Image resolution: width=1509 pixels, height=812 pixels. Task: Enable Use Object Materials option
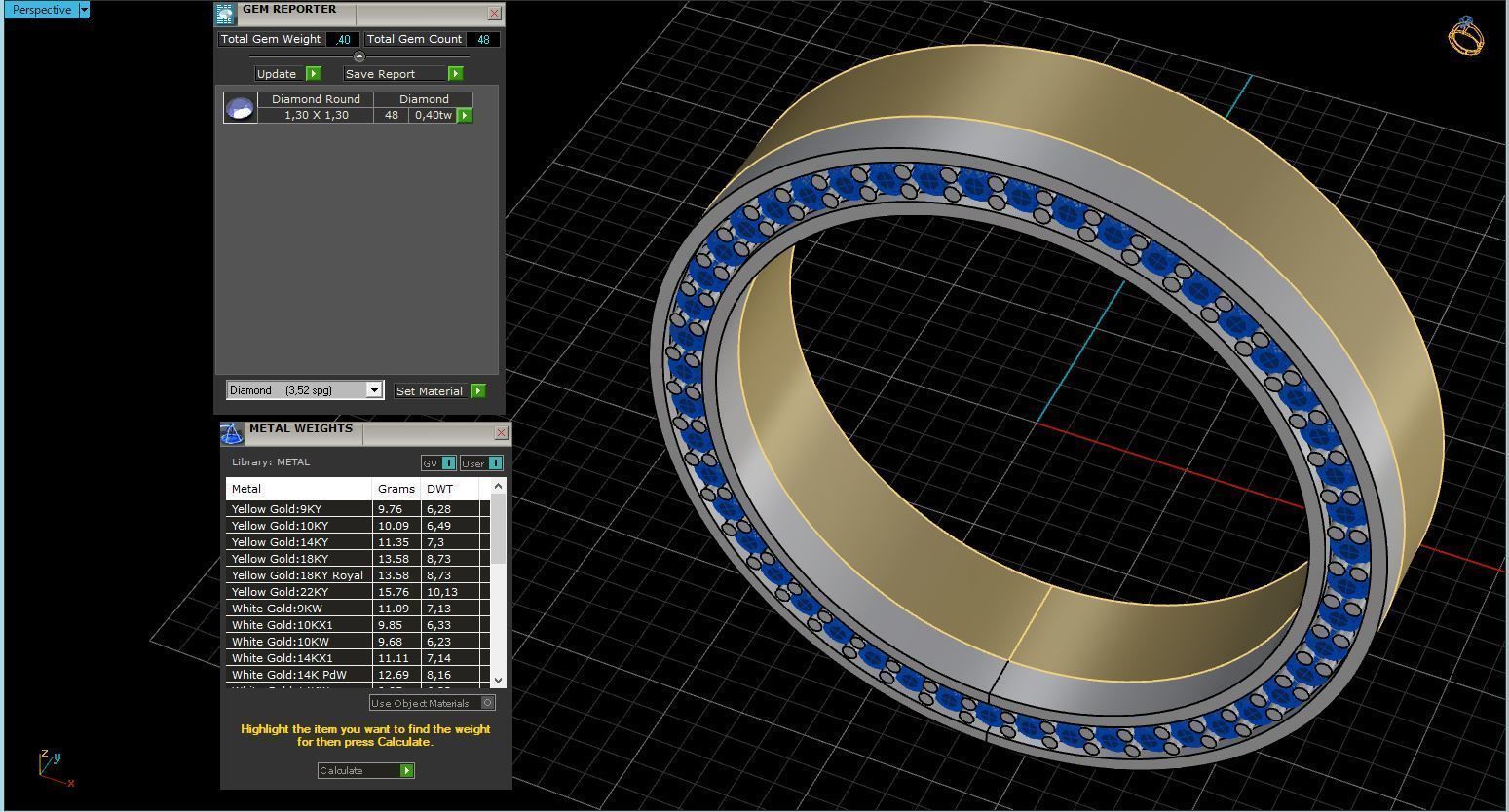click(x=433, y=703)
